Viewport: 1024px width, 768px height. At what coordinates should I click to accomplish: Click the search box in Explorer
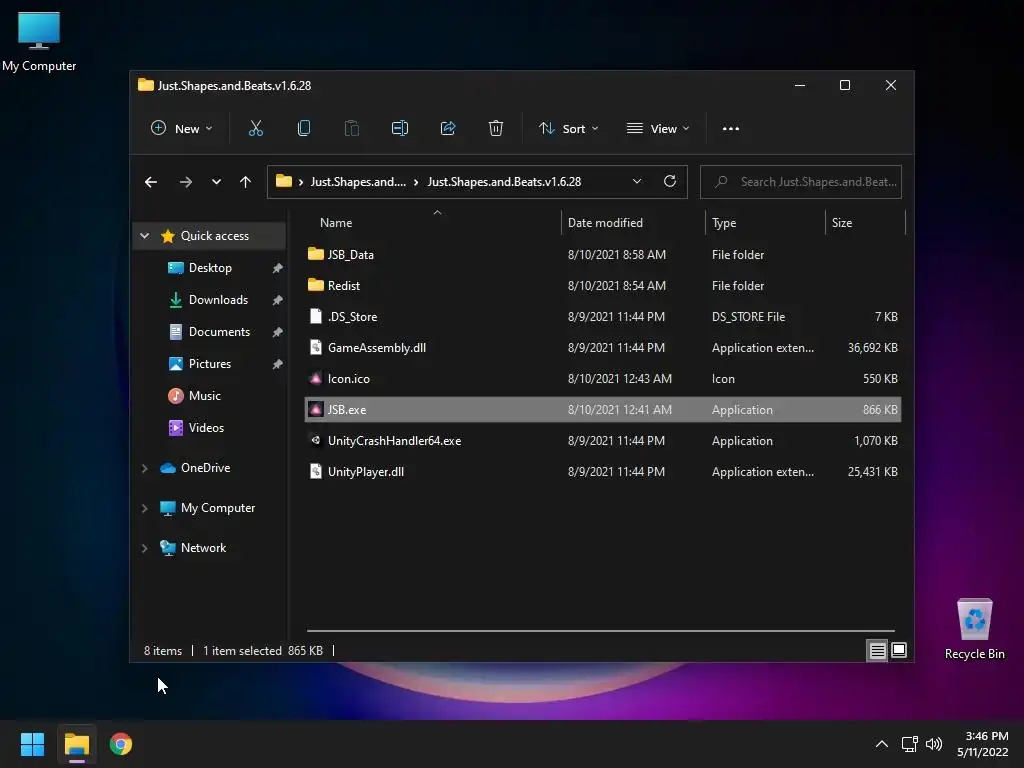tap(801, 182)
